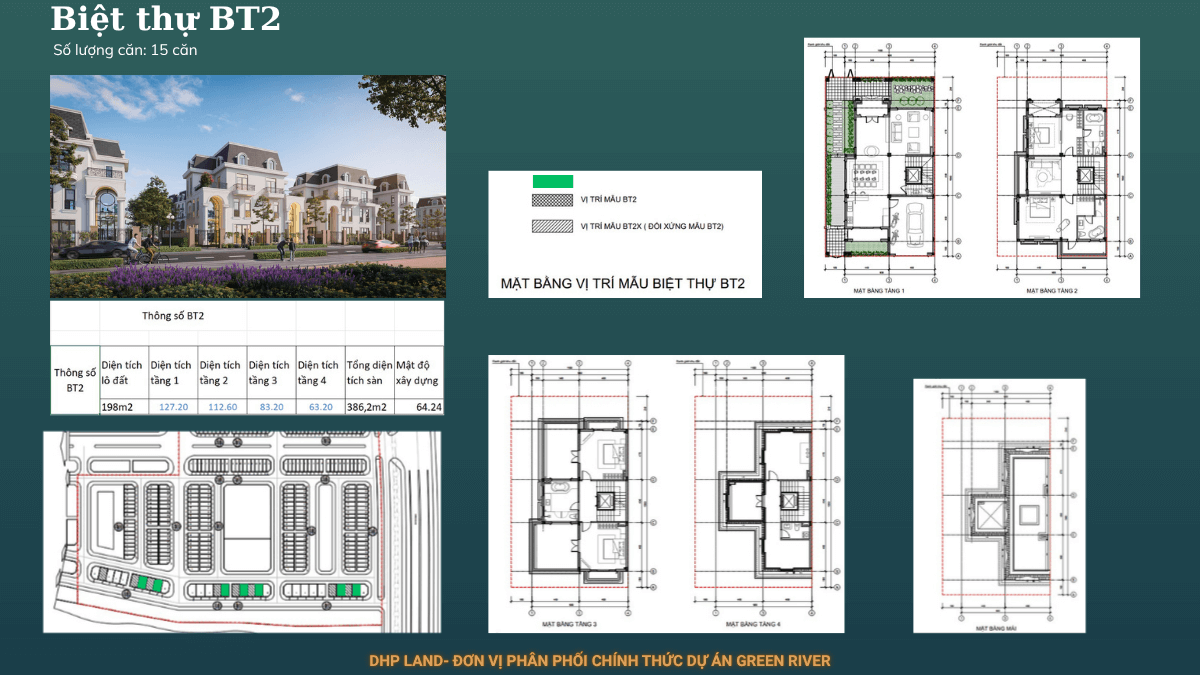The height and width of the screenshot is (675, 1200).
Task: Click the 'MẶT BẰNG TẦNG 1' floor plan
Action: [880, 168]
